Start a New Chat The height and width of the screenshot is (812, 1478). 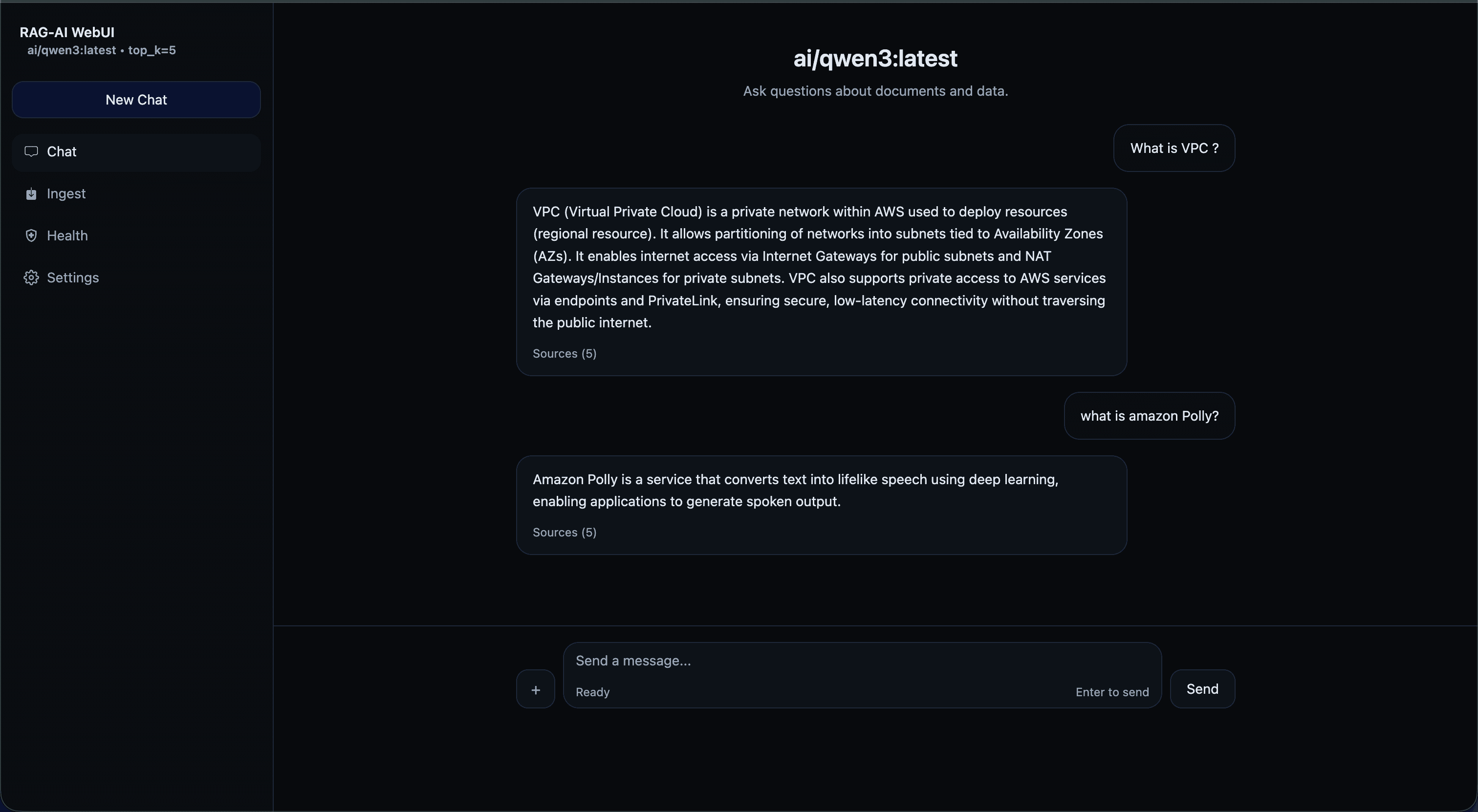pos(136,100)
